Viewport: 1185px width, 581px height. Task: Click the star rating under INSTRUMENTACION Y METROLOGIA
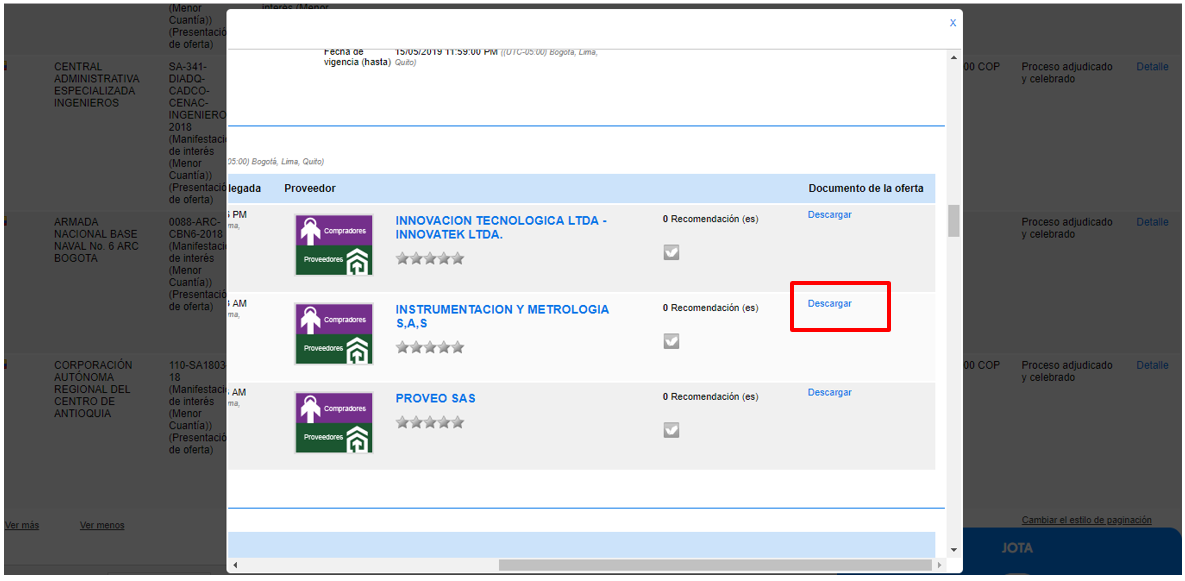click(x=429, y=348)
